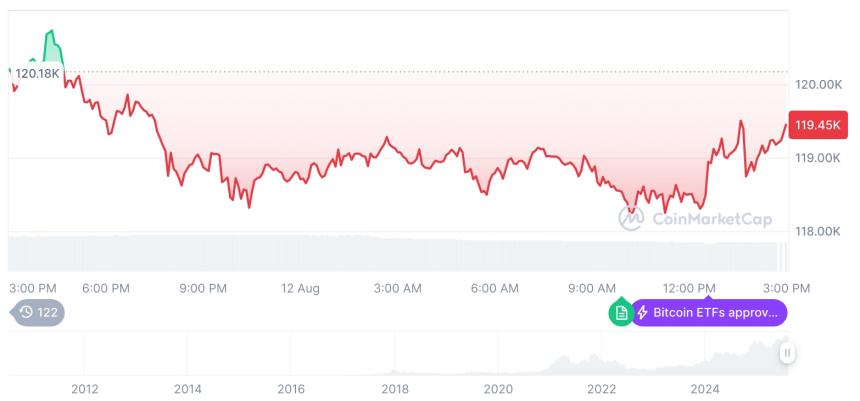Click 2016 on the overview timeline

[x=291, y=389]
